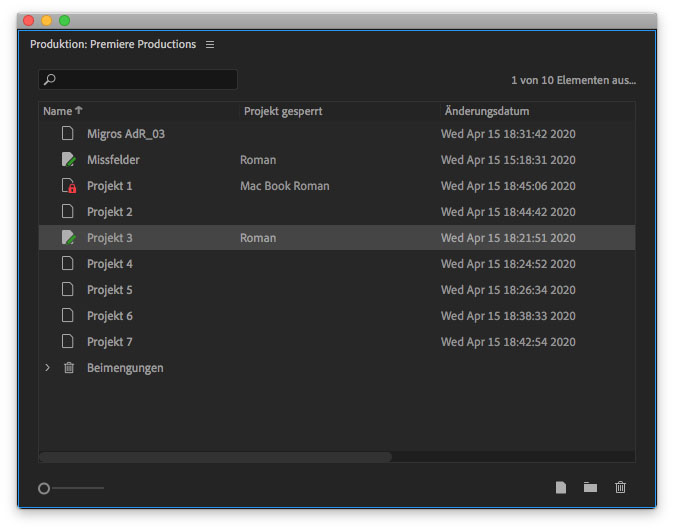Click the zoom slider handle
Image resolution: width=674 pixels, height=530 pixels.
click(44, 488)
